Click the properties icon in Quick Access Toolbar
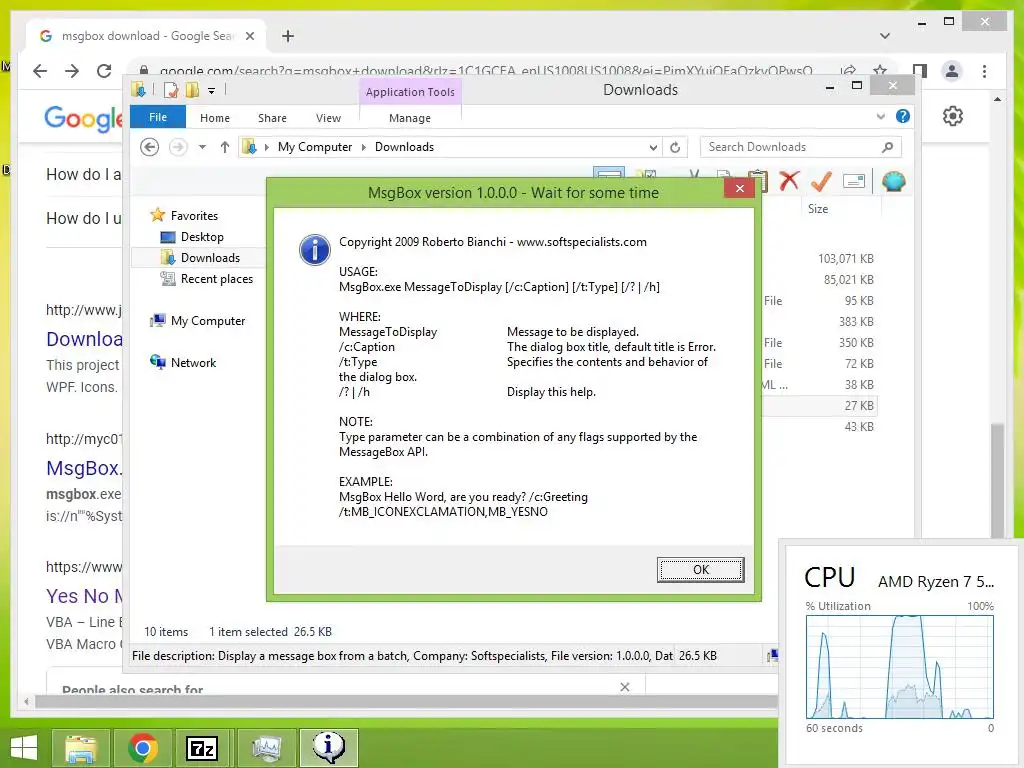The width and height of the screenshot is (1024, 768). (171, 90)
